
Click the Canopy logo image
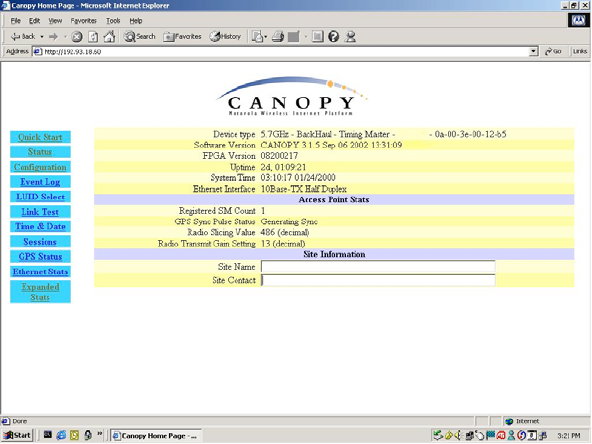pos(291,96)
